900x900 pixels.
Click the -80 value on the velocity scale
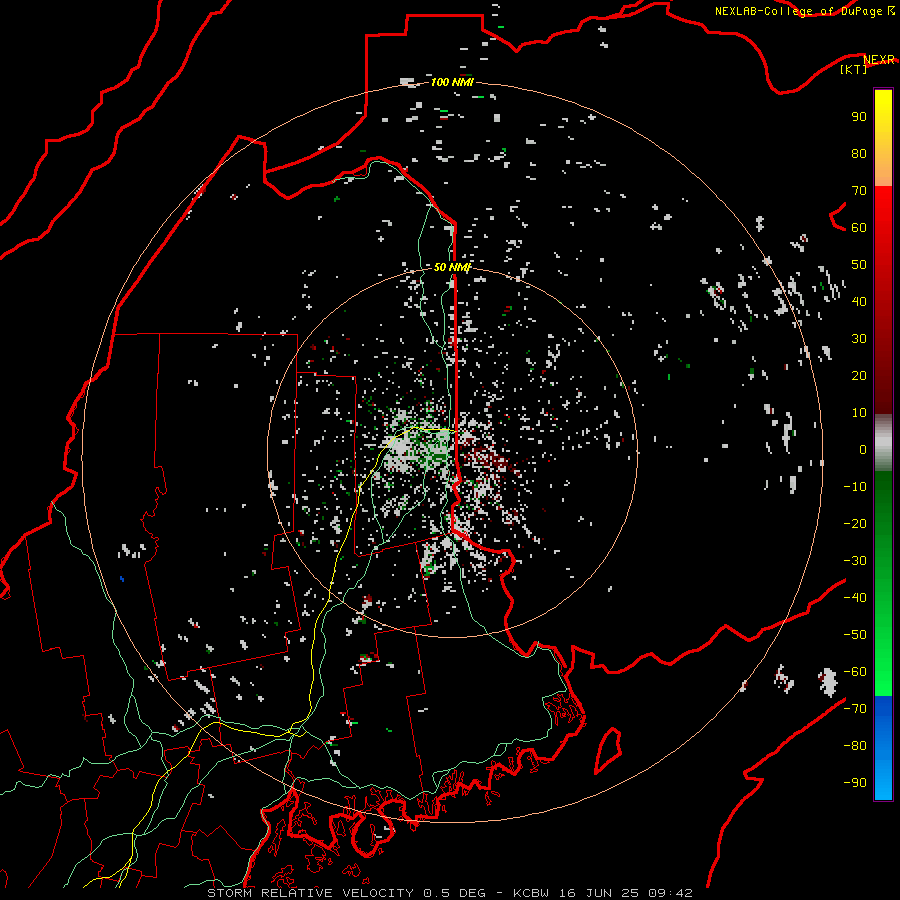click(855, 746)
